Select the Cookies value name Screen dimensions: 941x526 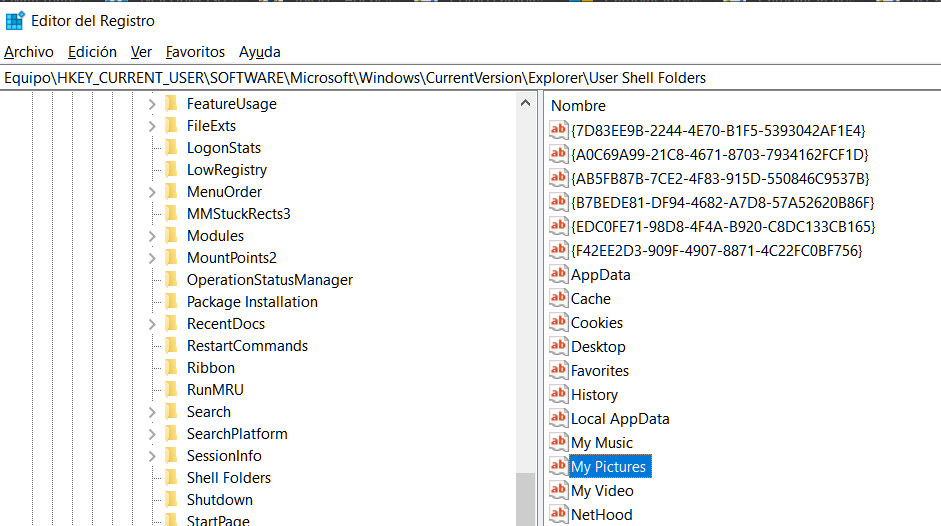[597, 323]
